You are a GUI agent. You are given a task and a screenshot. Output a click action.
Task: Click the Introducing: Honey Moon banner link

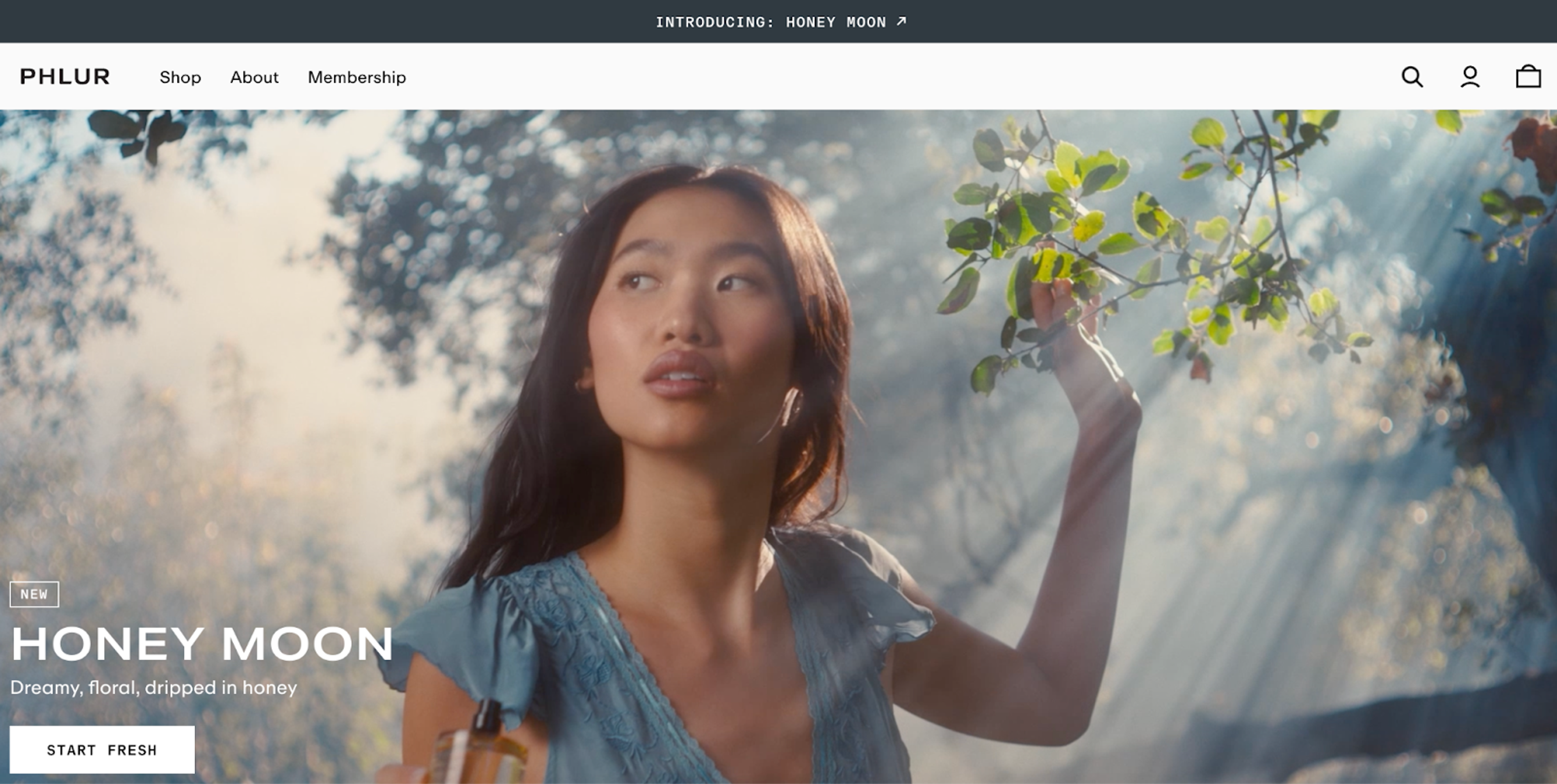click(781, 22)
